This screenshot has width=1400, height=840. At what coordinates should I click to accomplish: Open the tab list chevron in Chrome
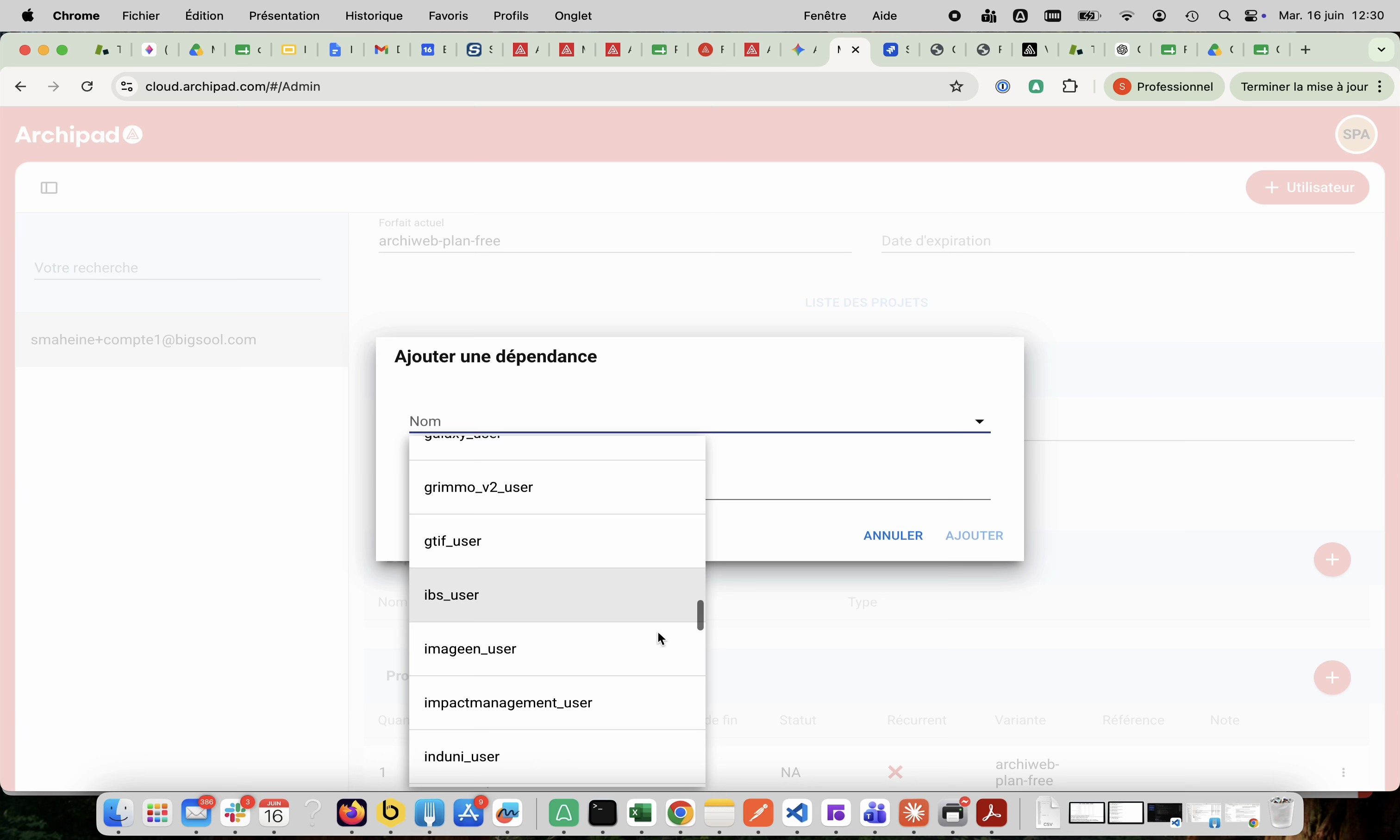[1381, 50]
